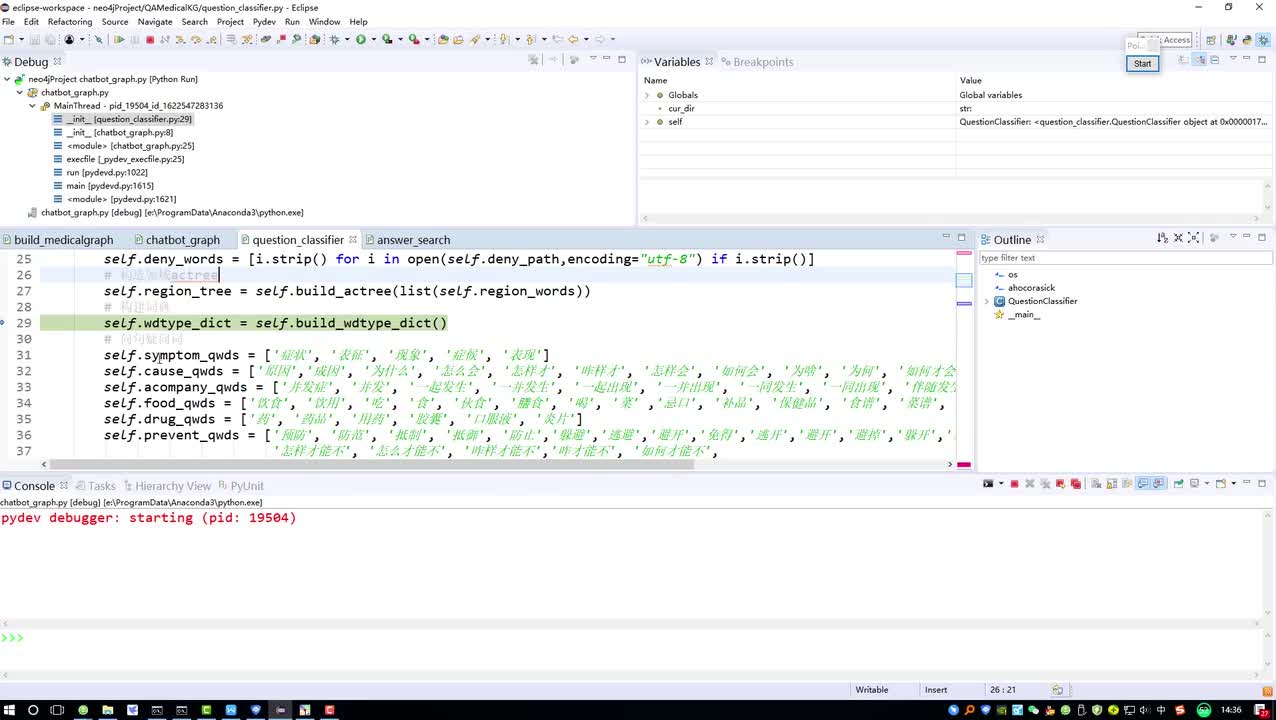This screenshot has width=1276, height=720.
Task: Click the green Run button
Action: pyautogui.click(x=360, y=40)
